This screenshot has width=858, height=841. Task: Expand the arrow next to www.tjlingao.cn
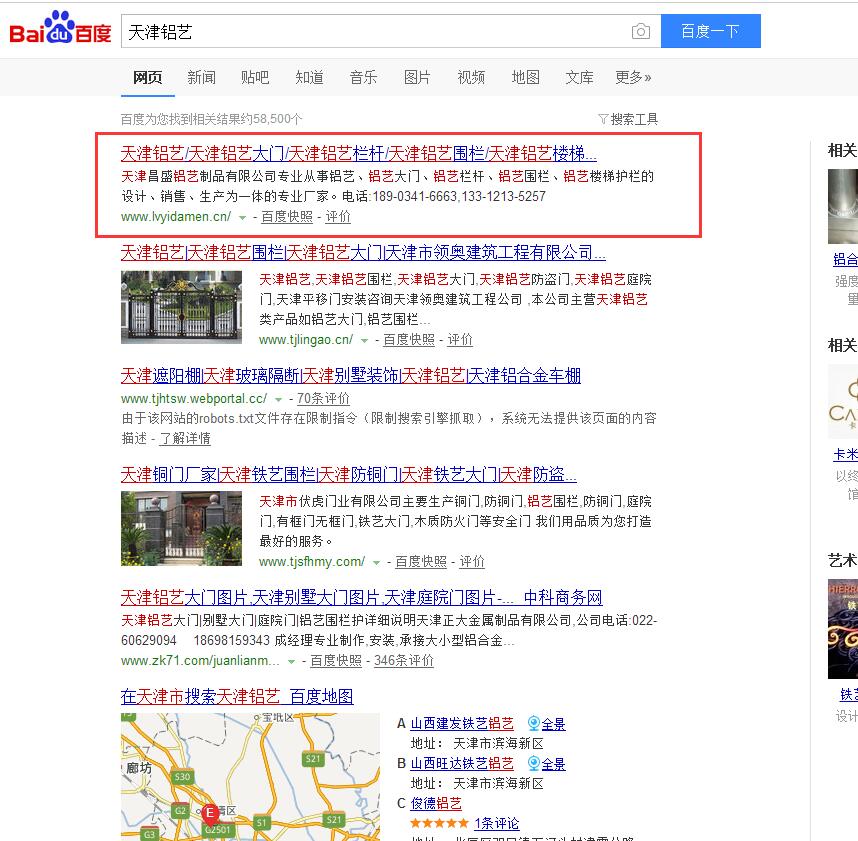(364, 341)
